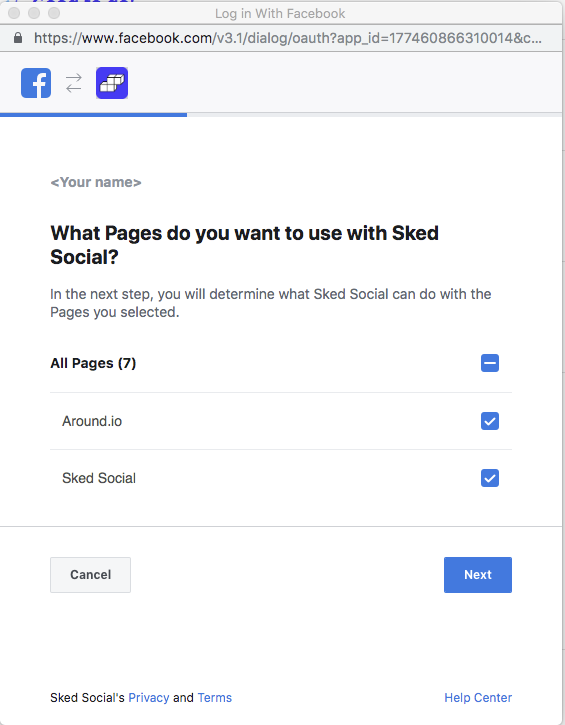
Task: Click the Next button
Action: (478, 575)
